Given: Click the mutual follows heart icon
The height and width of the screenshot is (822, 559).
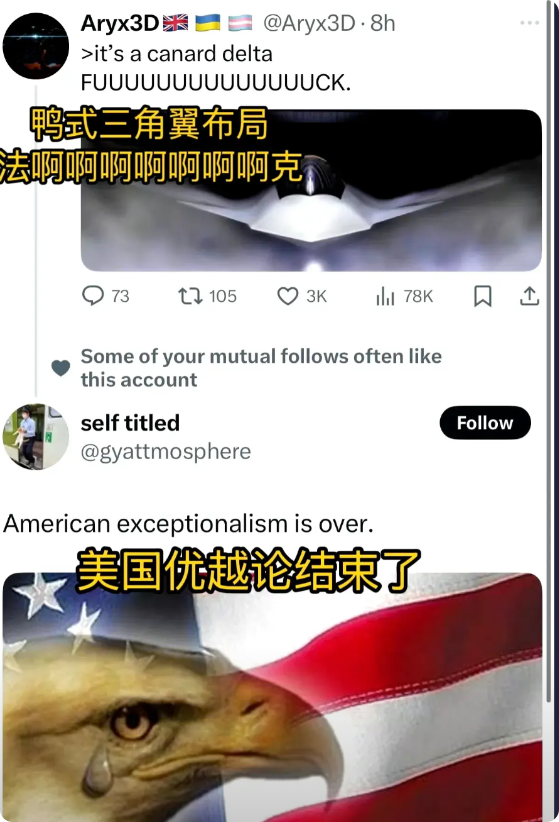Looking at the screenshot, I should [x=61, y=368].
